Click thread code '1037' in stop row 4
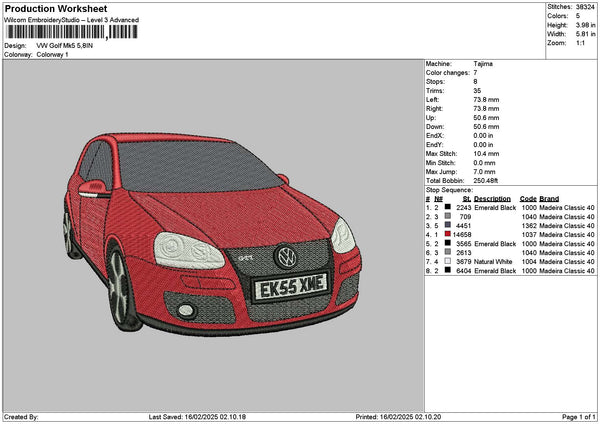The image size is (600, 424). tap(529, 235)
